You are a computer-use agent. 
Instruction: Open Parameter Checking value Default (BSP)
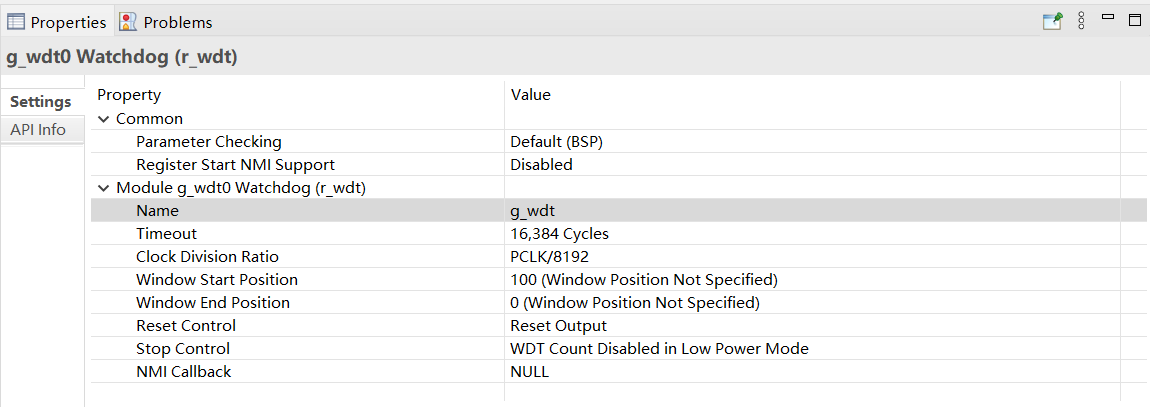tap(556, 142)
